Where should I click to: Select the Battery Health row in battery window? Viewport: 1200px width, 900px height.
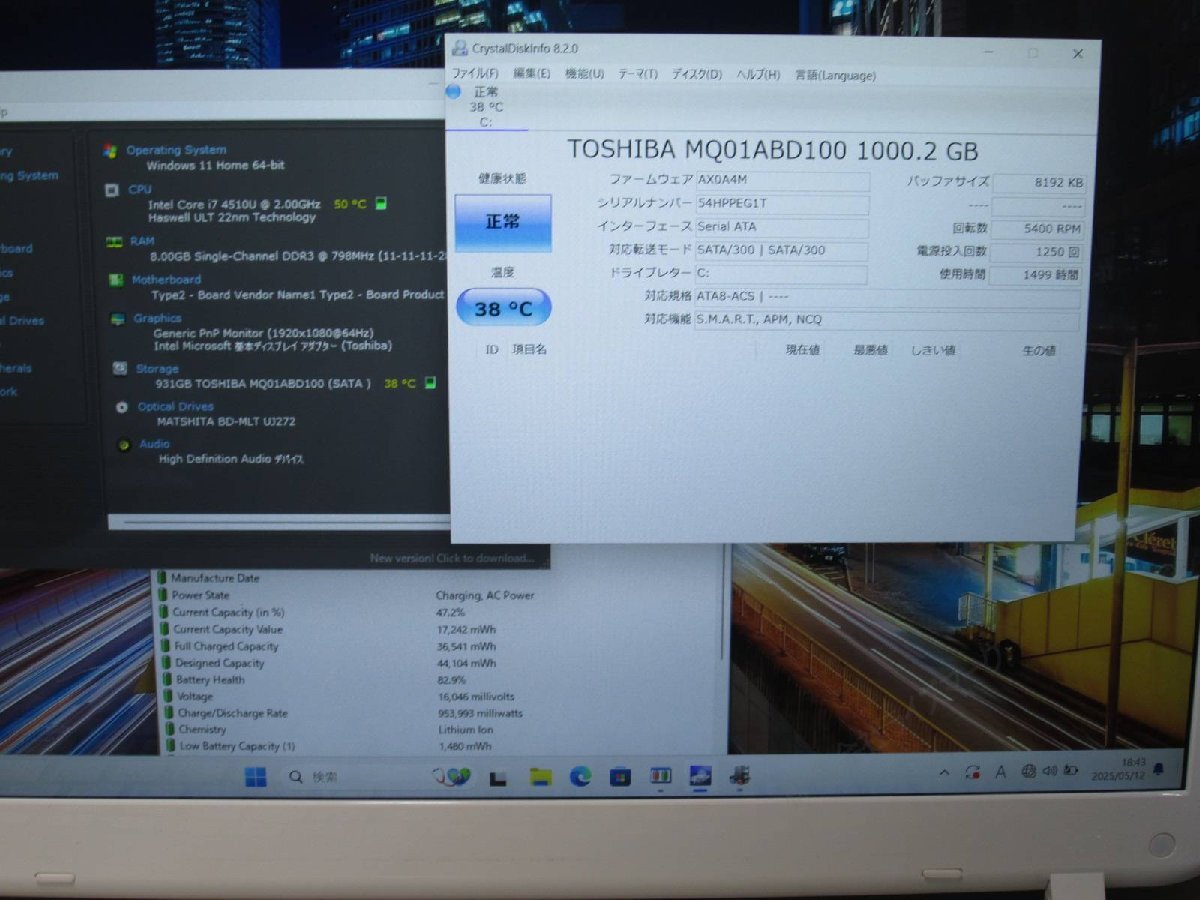click(440, 680)
